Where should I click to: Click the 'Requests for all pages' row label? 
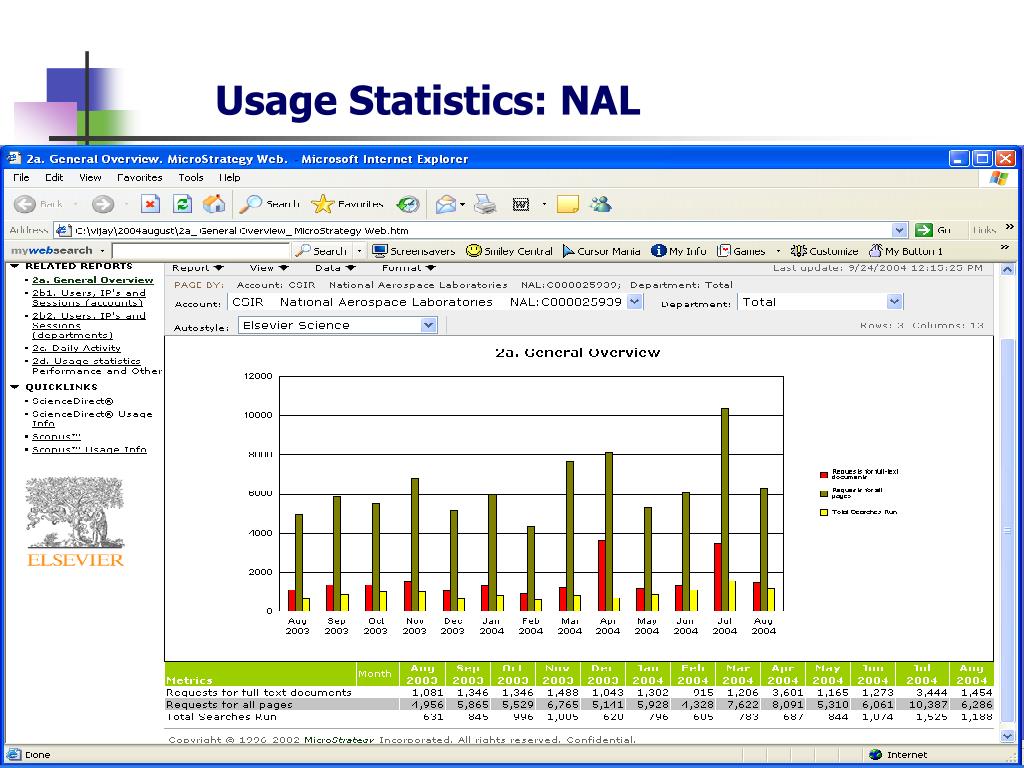tap(229, 705)
